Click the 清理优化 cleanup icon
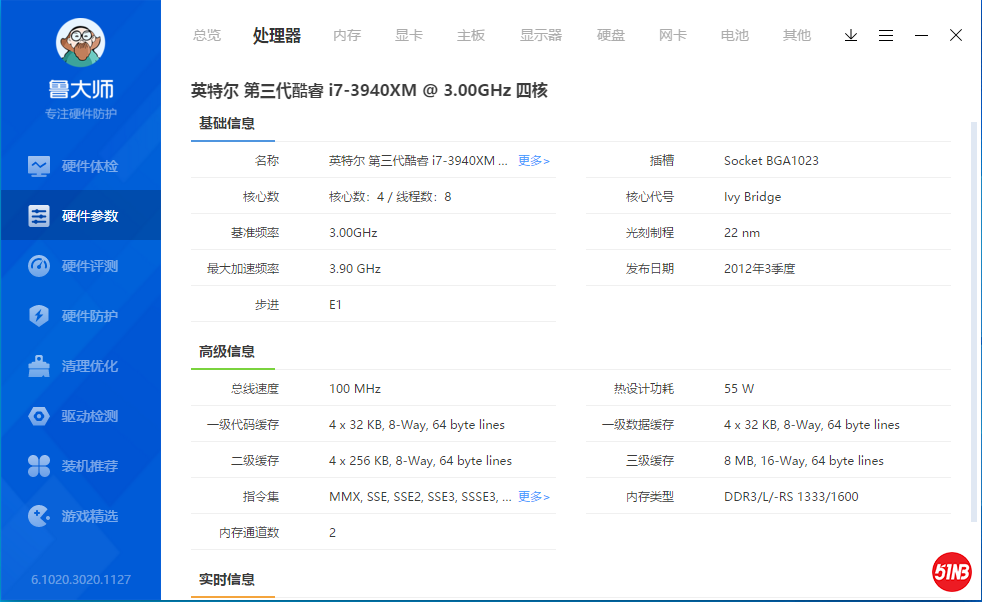This screenshot has height=602, width=982. click(39, 366)
